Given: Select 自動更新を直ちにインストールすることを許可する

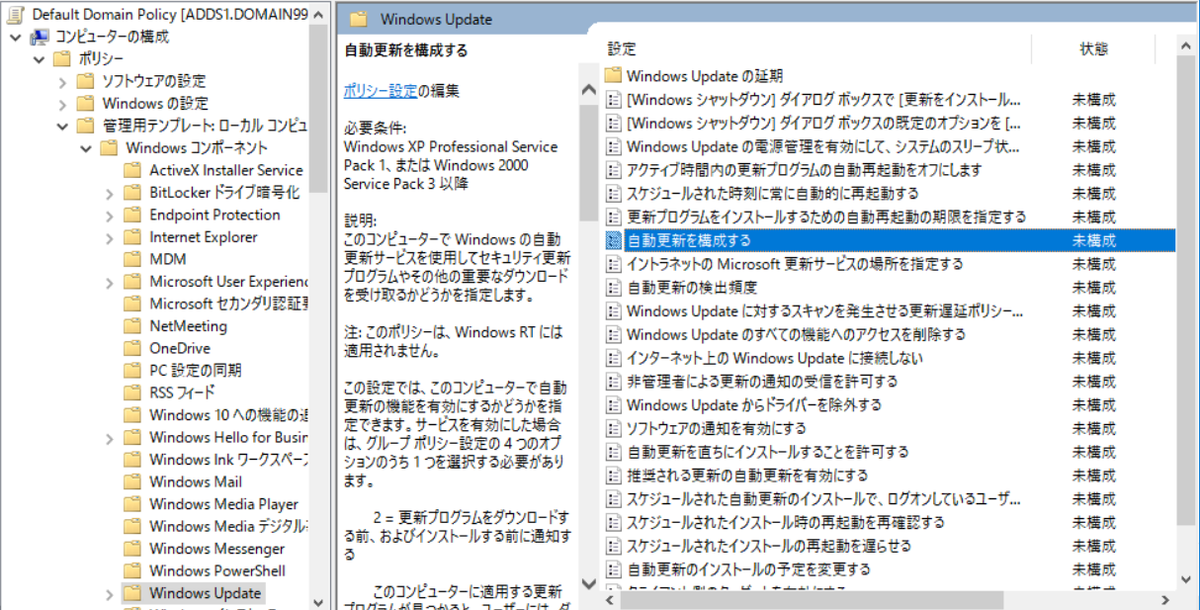Looking at the screenshot, I should [x=768, y=452].
